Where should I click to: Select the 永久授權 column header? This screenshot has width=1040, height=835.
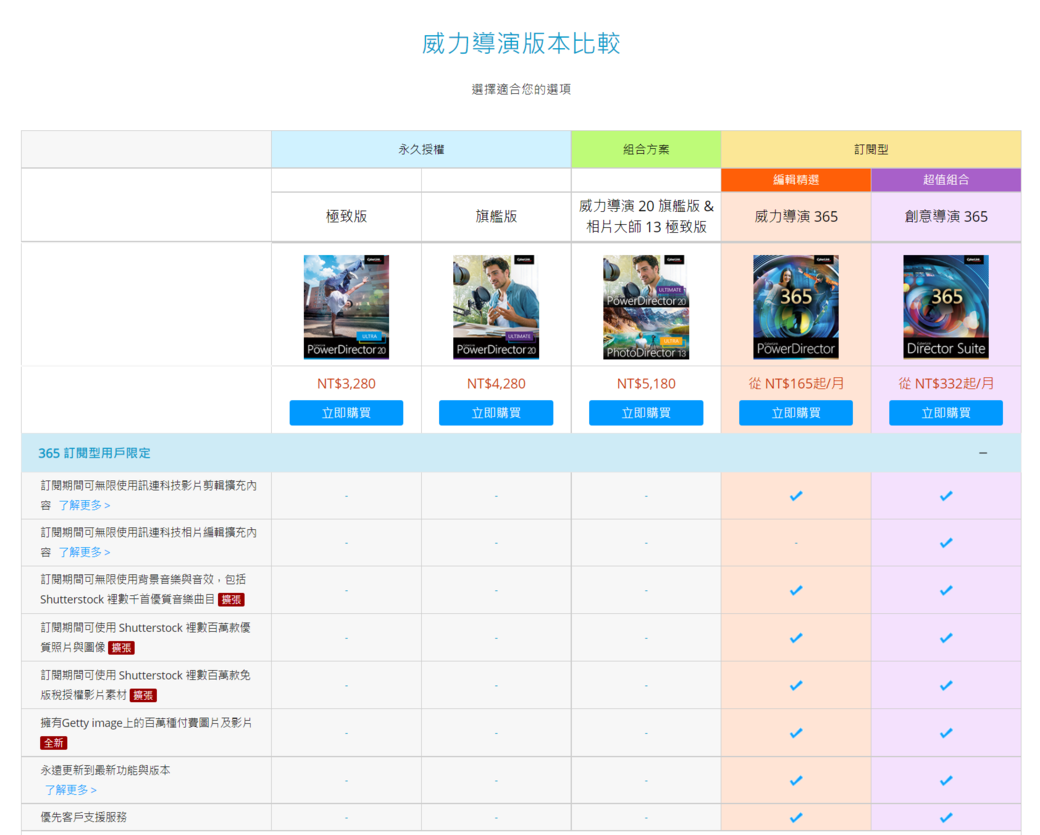(421, 149)
